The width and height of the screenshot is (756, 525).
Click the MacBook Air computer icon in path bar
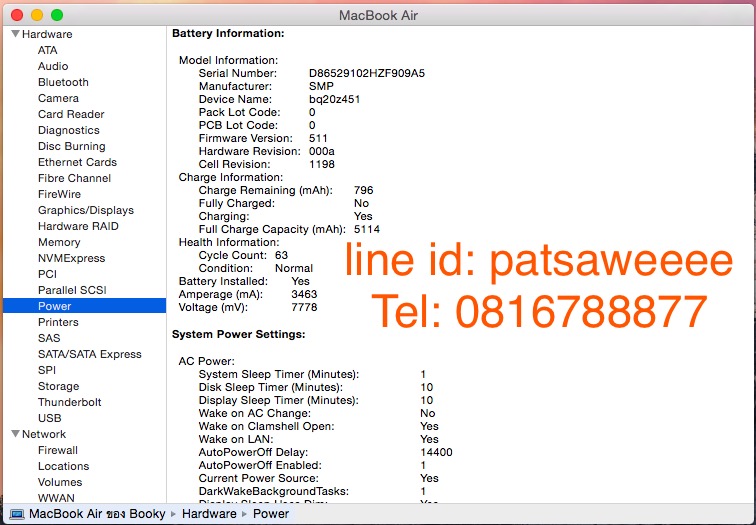tap(17, 514)
